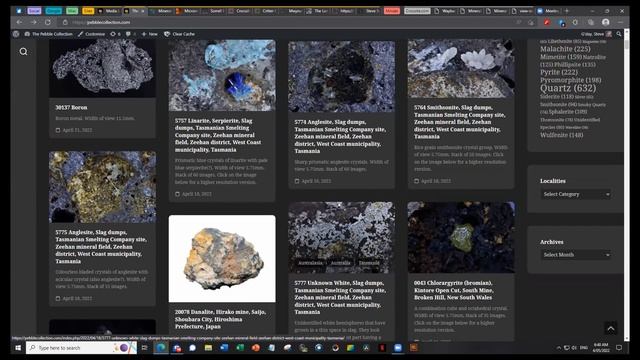The image size is (640, 360).
Task: Open the comments bubble in admin bar
Action: pos(131,34)
